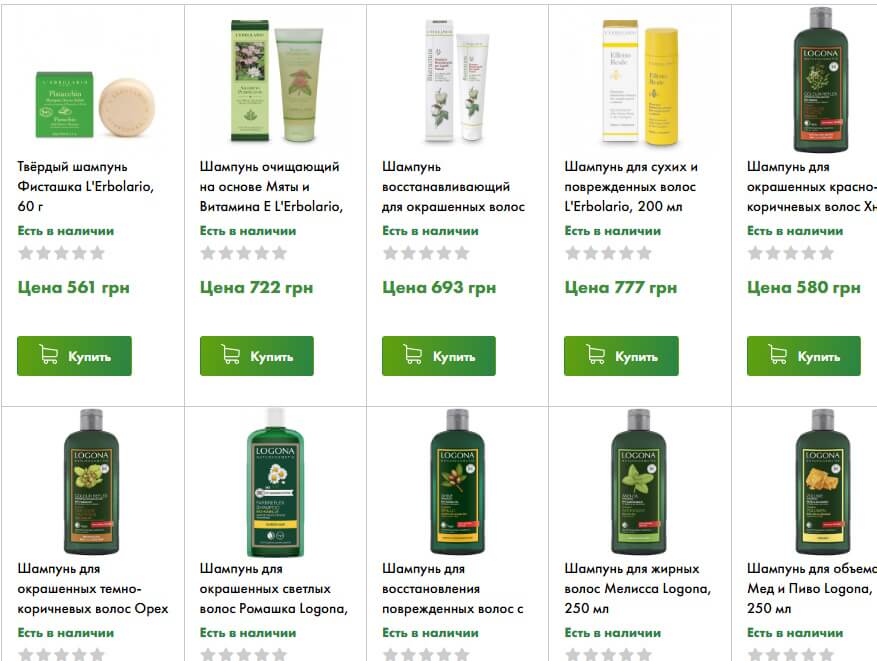
Task: Buy the 580 грн Logona red-brown shampoo
Action: 804,356
